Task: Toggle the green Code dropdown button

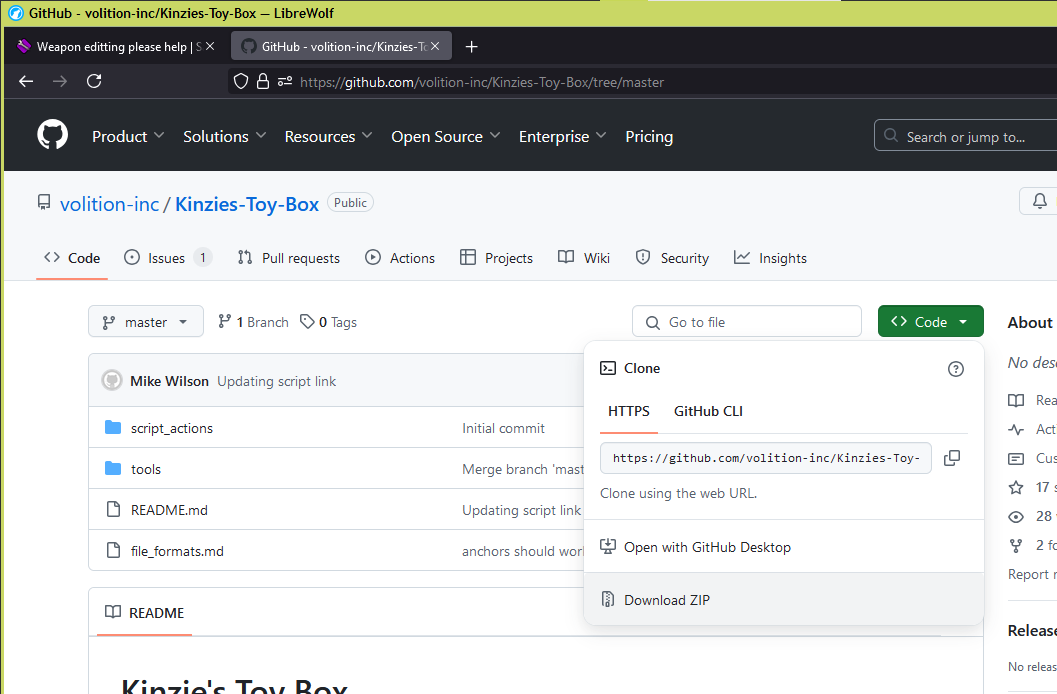Action: pyautogui.click(x=930, y=321)
